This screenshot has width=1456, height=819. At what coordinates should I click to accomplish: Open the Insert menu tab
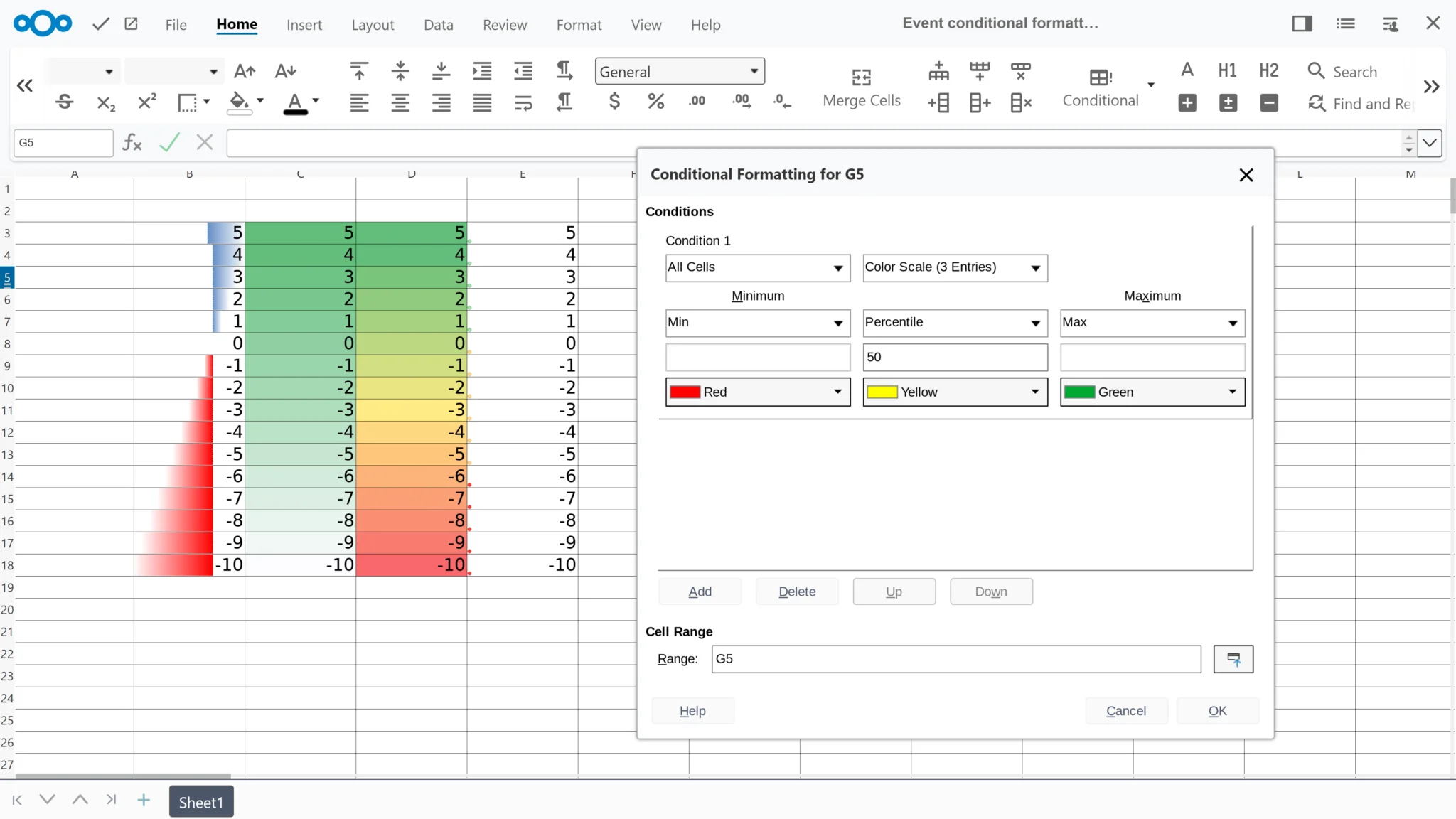tap(304, 25)
